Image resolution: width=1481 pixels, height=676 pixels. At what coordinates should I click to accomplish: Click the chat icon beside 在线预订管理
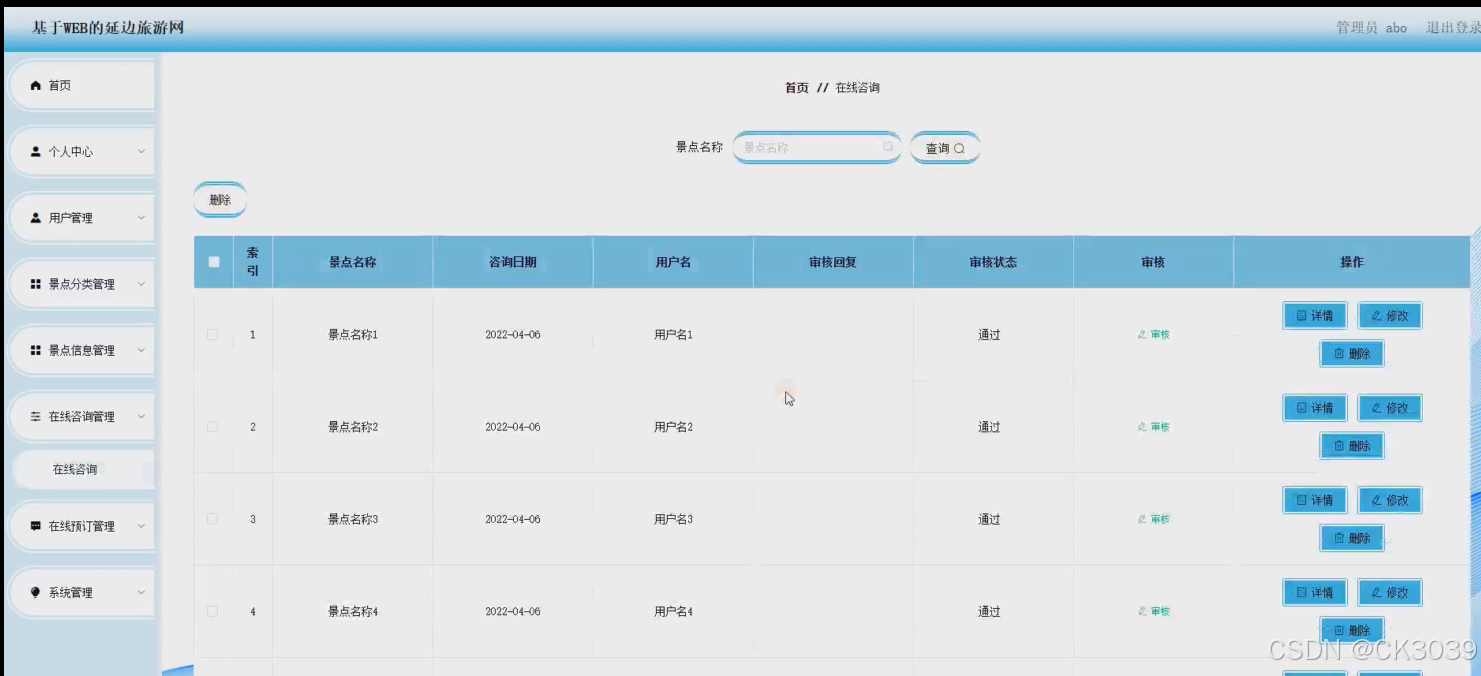36,526
